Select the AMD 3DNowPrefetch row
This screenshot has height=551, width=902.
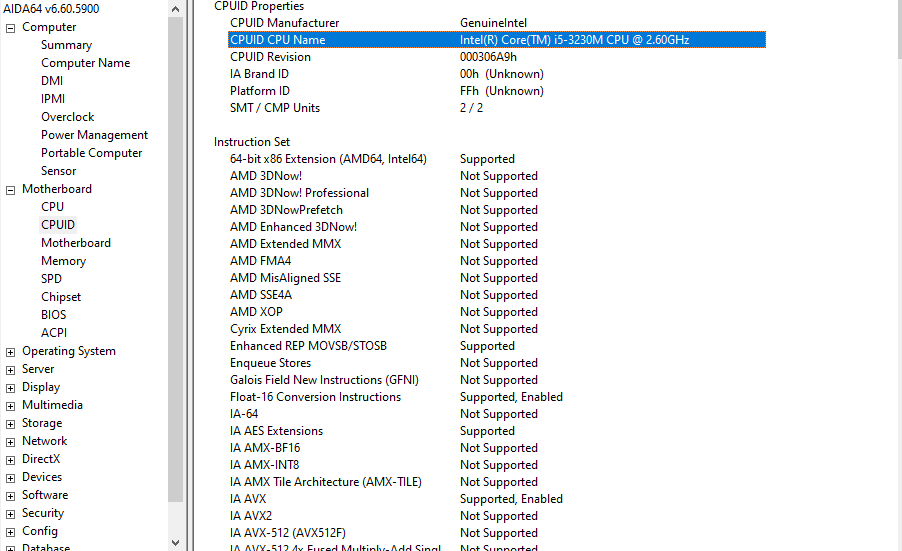[497, 210]
